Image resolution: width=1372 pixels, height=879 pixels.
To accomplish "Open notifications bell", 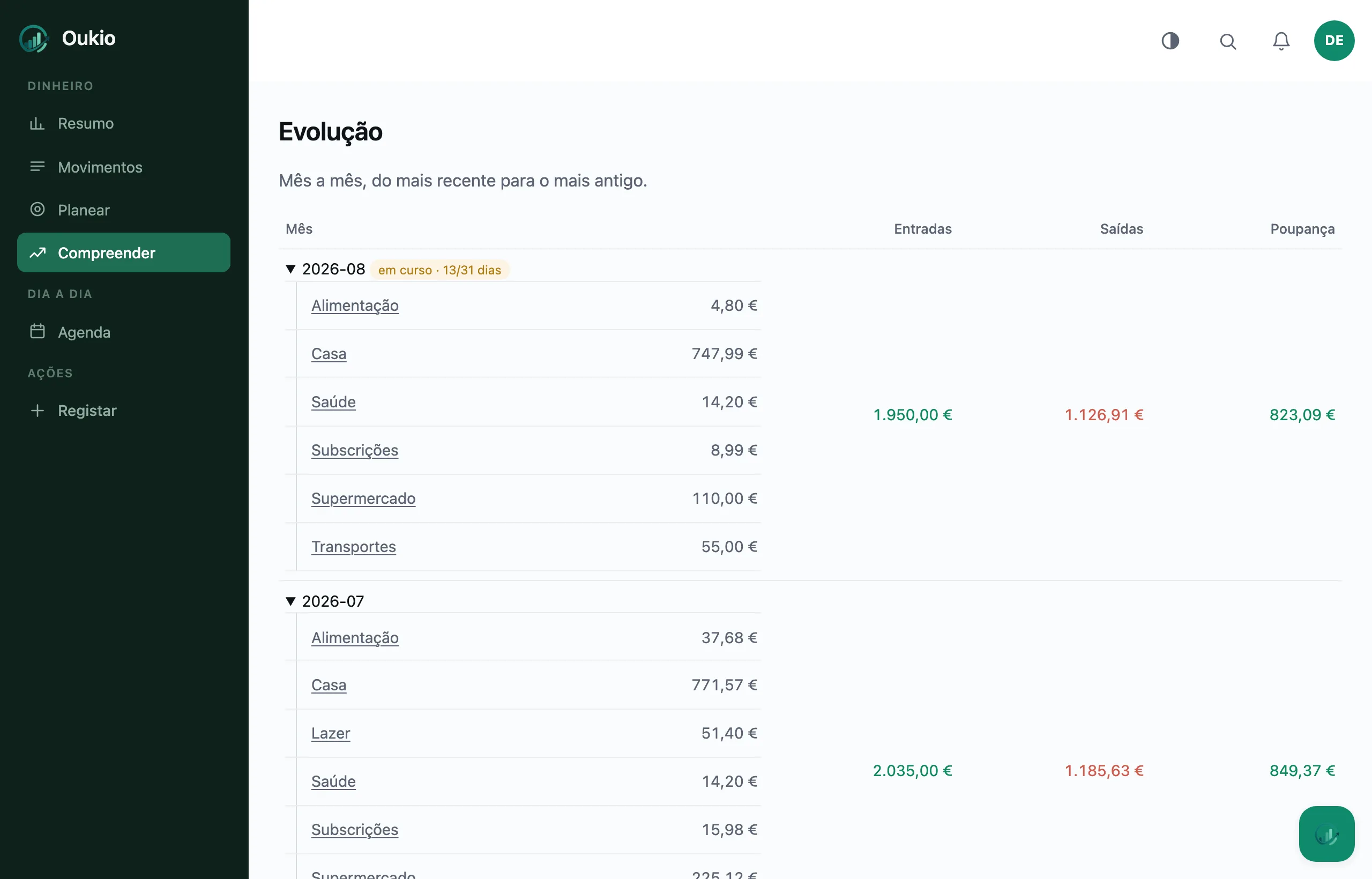I will tap(1281, 41).
